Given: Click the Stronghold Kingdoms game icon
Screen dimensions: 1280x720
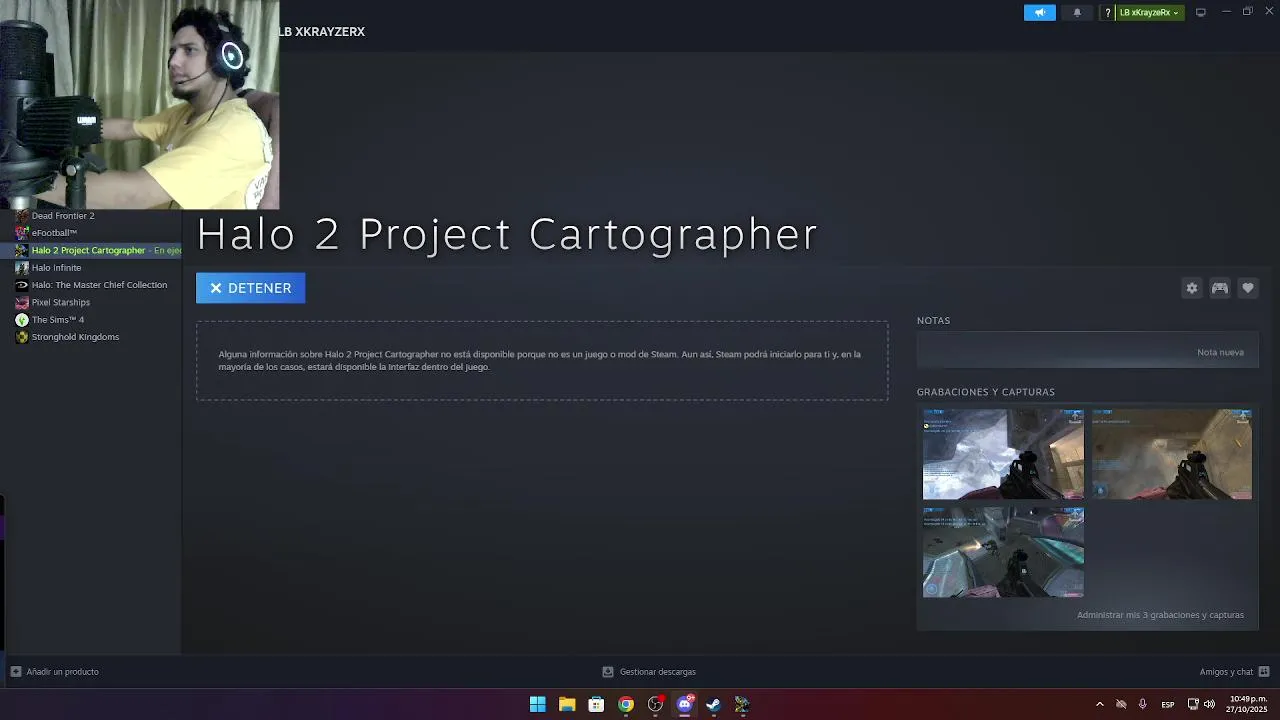Looking at the screenshot, I should [22, 337].
